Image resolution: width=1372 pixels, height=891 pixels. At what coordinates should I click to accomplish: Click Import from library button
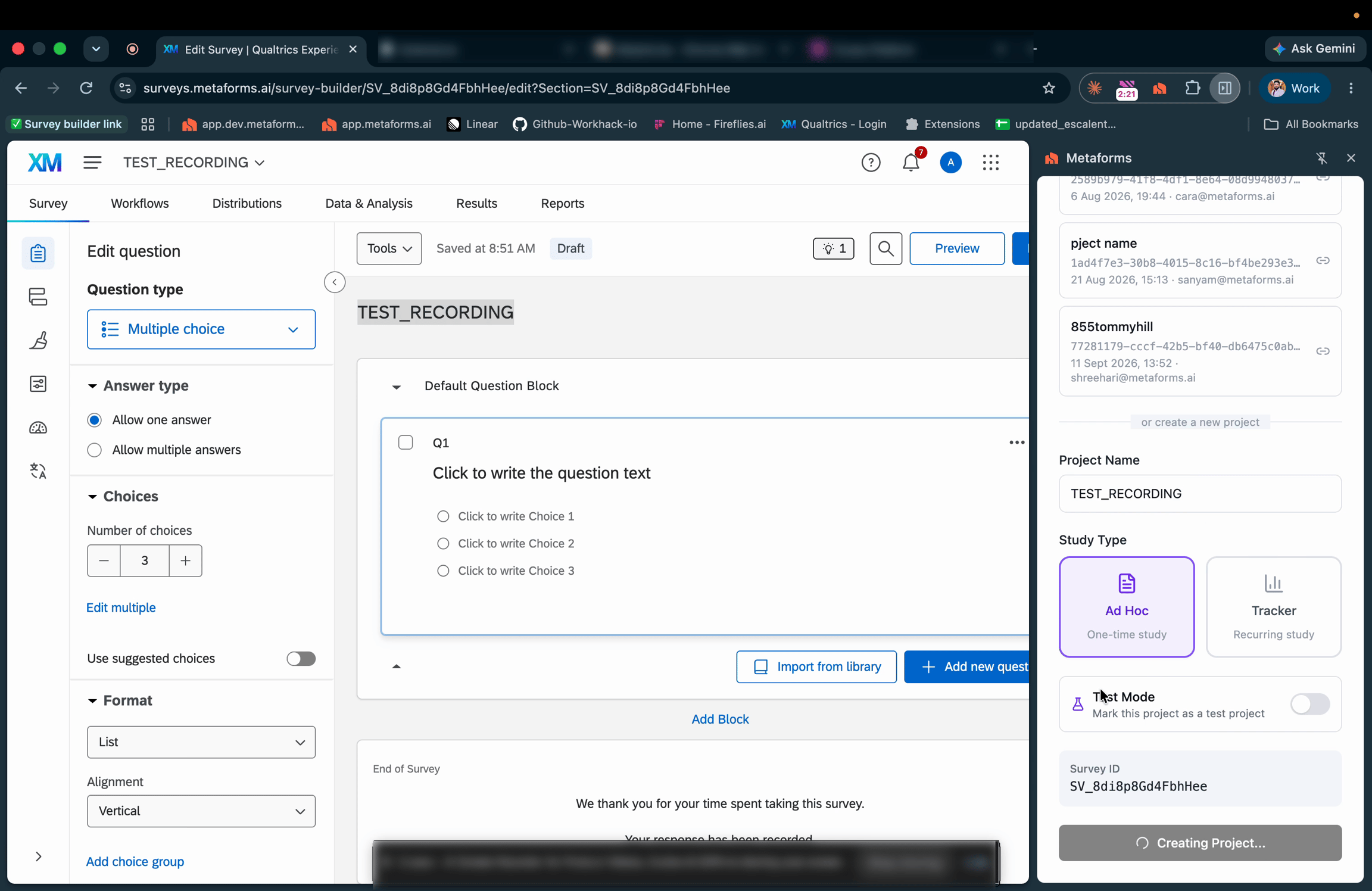point(816,666)
